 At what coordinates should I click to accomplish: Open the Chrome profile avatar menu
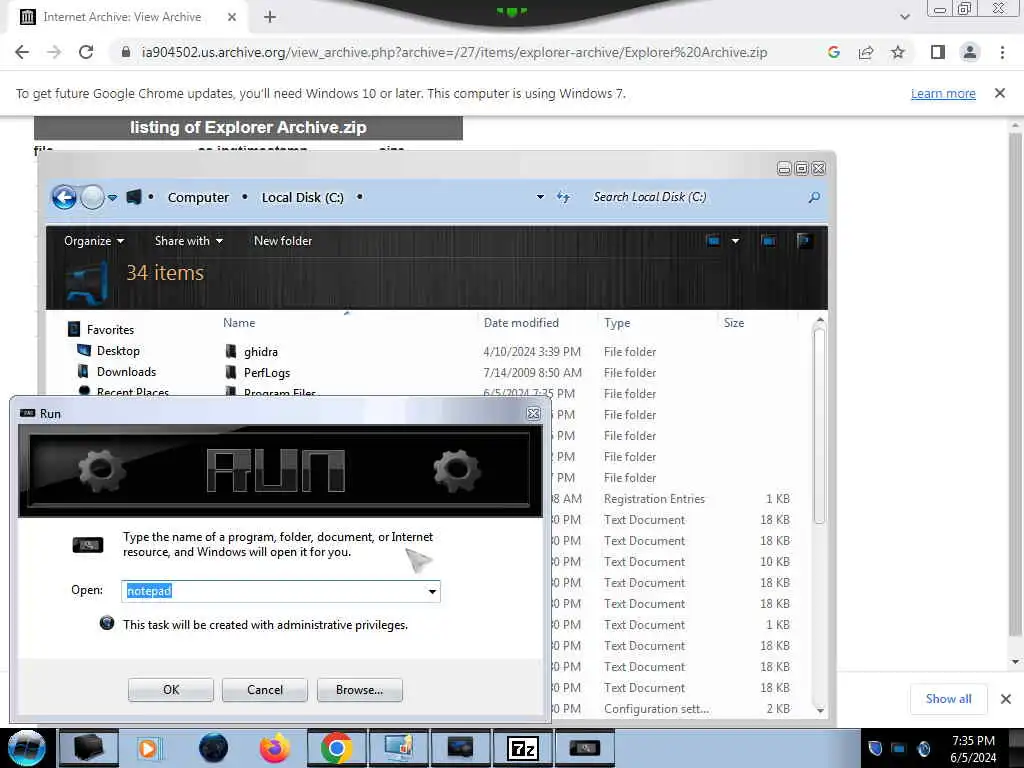[x=970, y=52]
